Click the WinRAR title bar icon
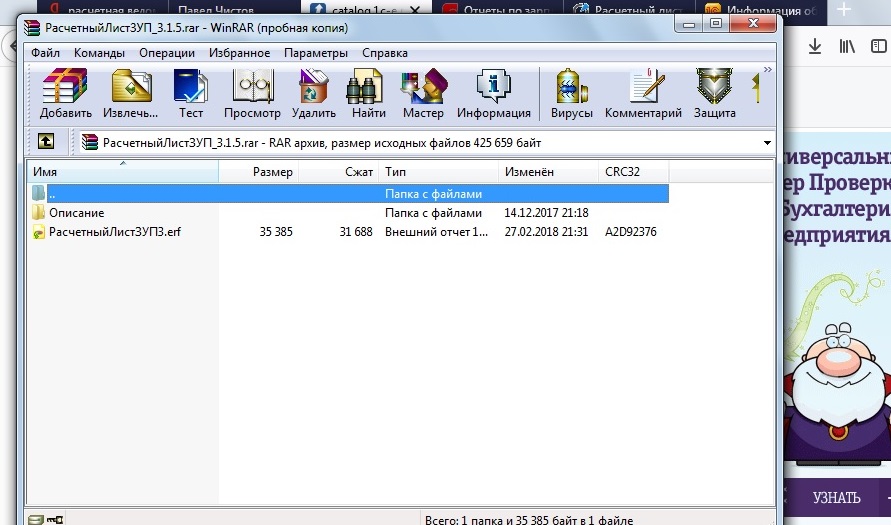This screenshot has width=891, height=525. click(32, 27)
